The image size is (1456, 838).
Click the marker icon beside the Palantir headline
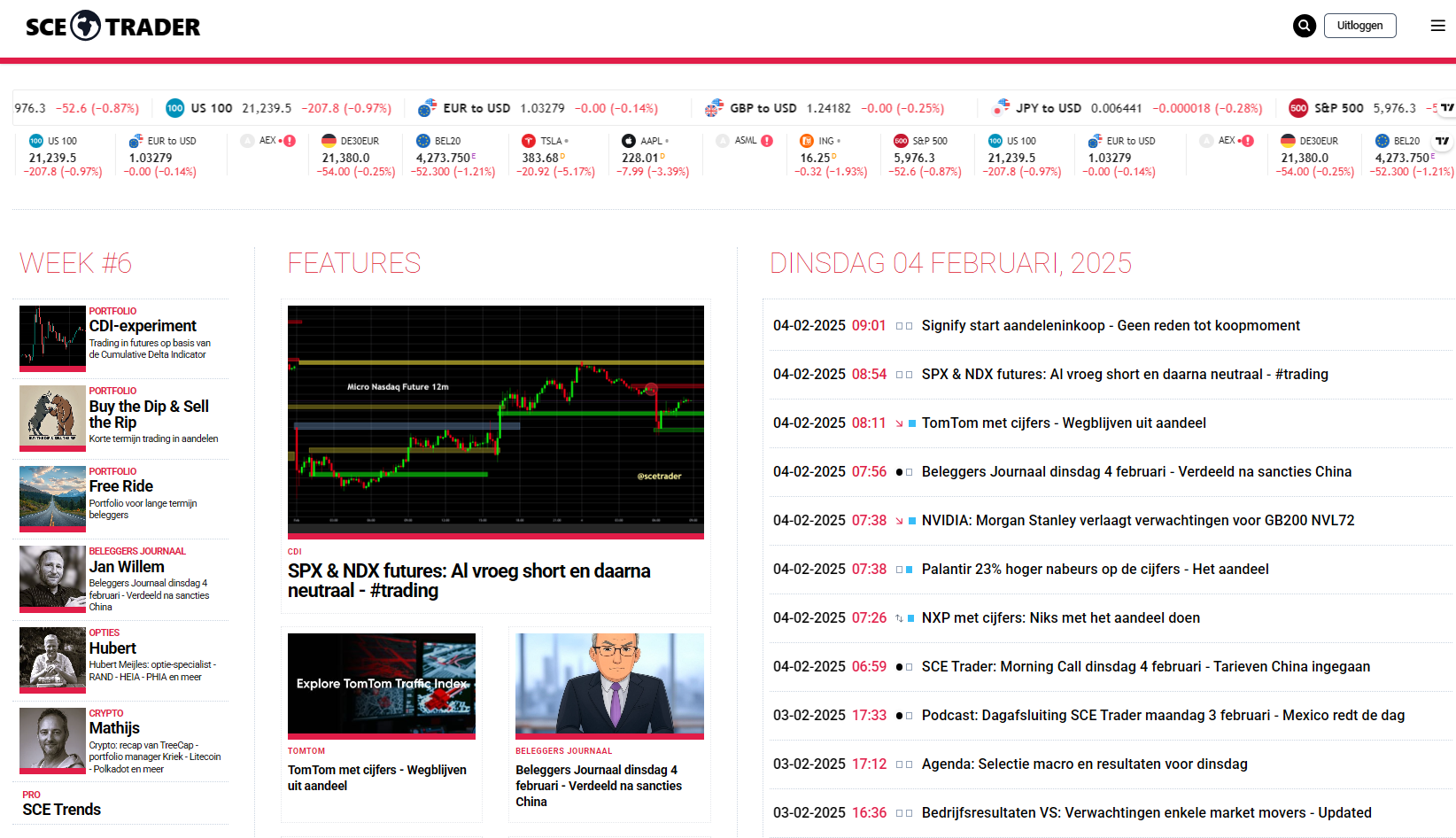coord(904,570)
